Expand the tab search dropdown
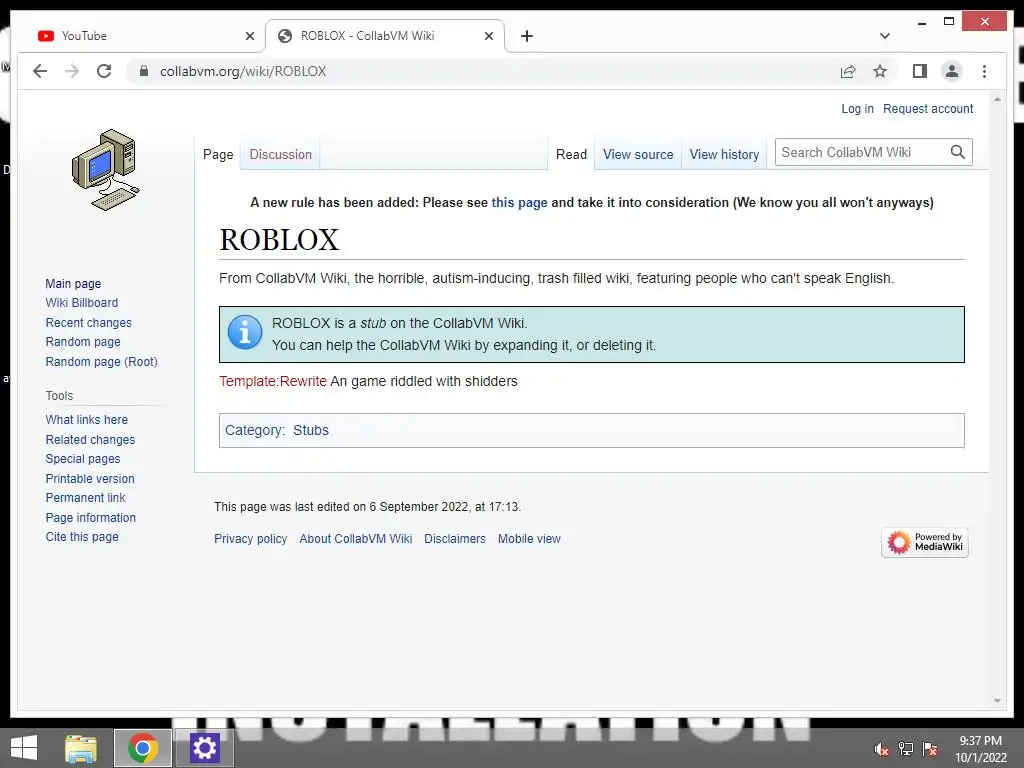Viewport: 1024px width, 768px height. tap(885, 36)
